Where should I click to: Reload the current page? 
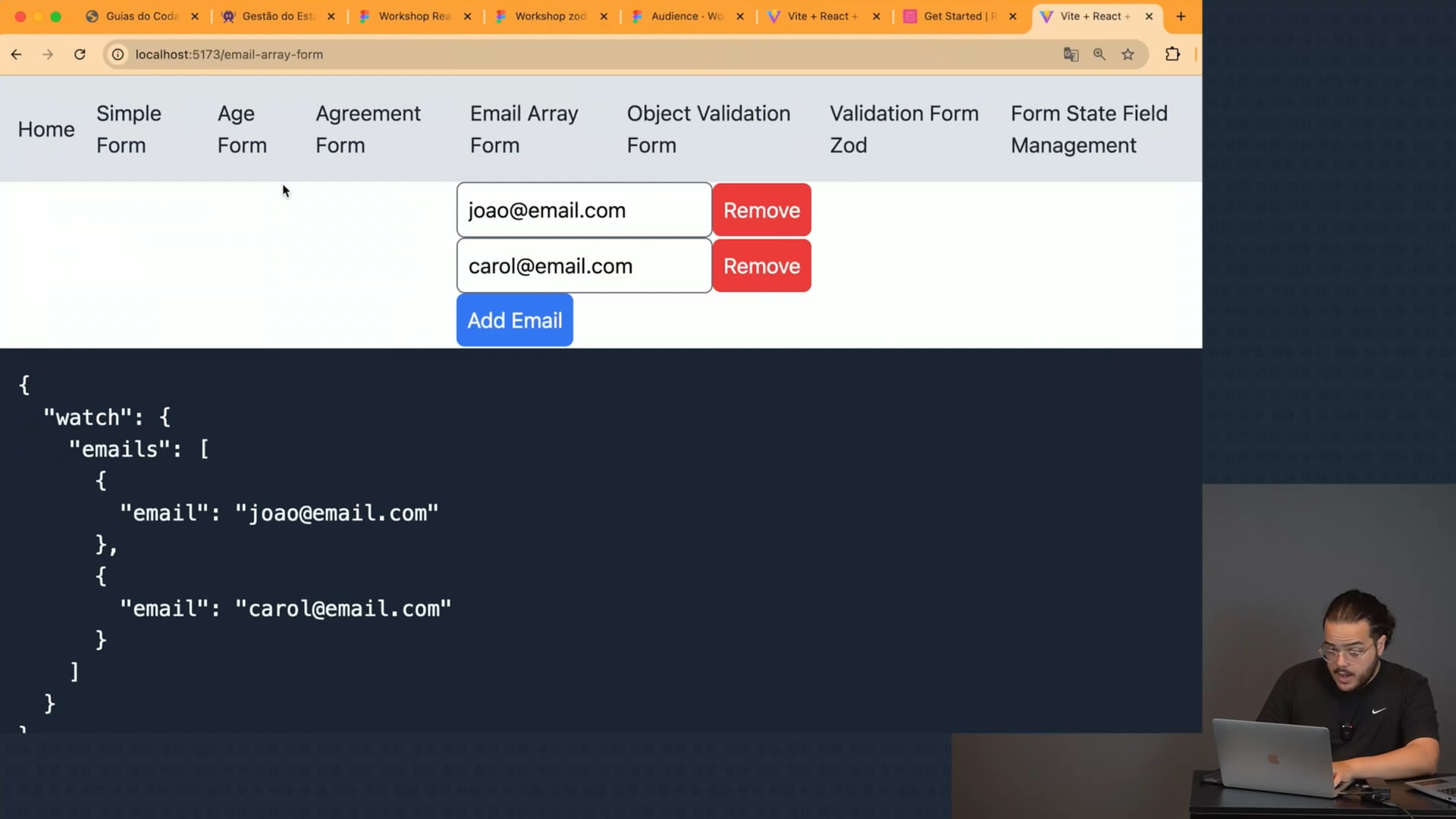tap(80, 55)
